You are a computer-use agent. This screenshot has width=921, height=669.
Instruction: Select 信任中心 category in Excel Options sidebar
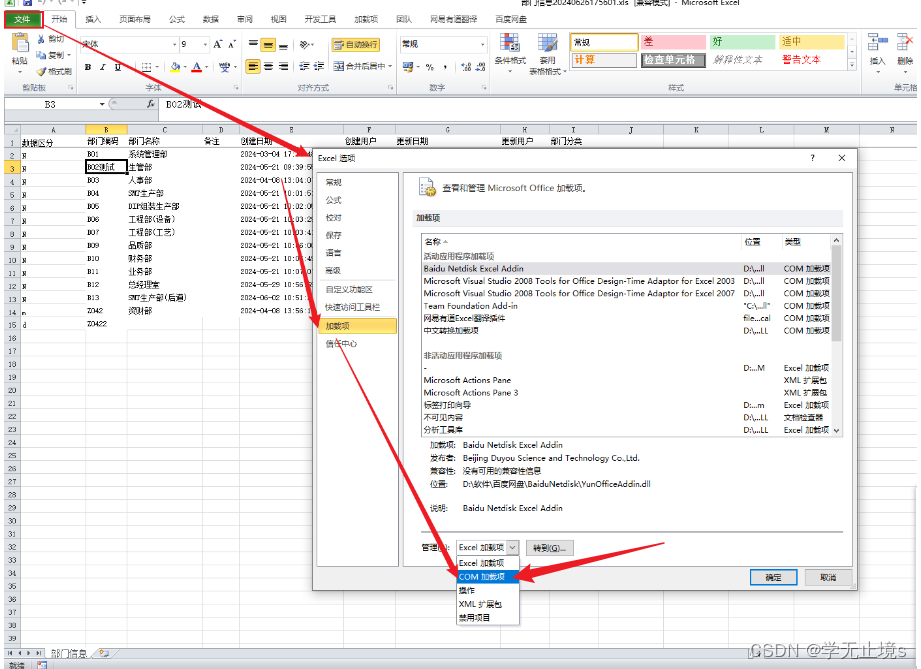357,344
